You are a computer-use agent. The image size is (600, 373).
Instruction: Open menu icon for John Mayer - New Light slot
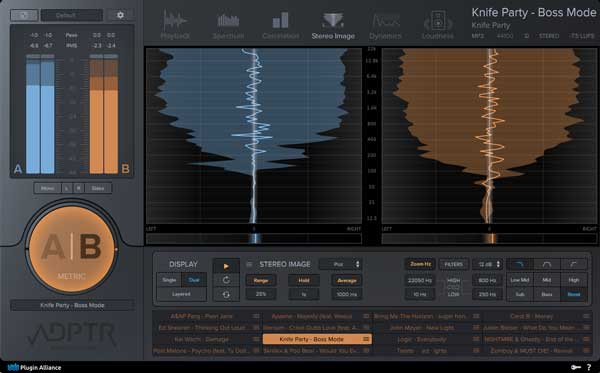coord(476,328)
